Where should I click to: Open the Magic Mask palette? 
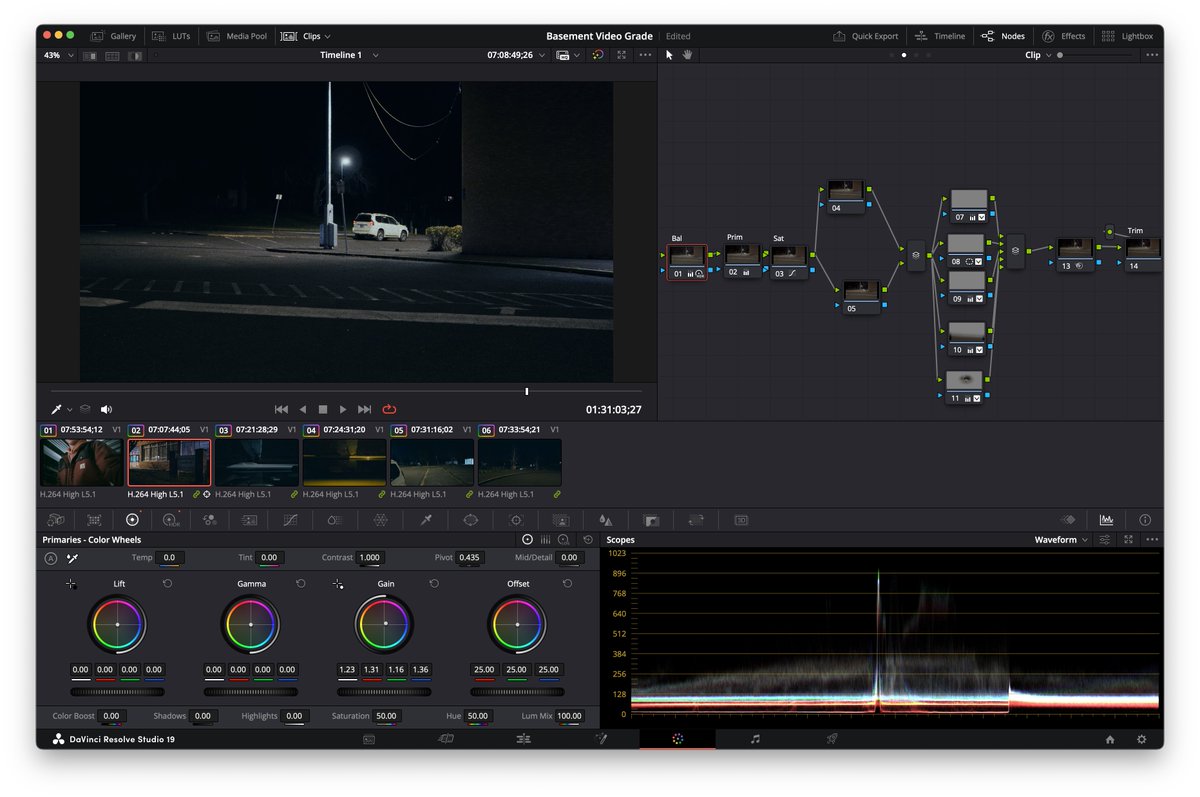[x=561, y=520]
